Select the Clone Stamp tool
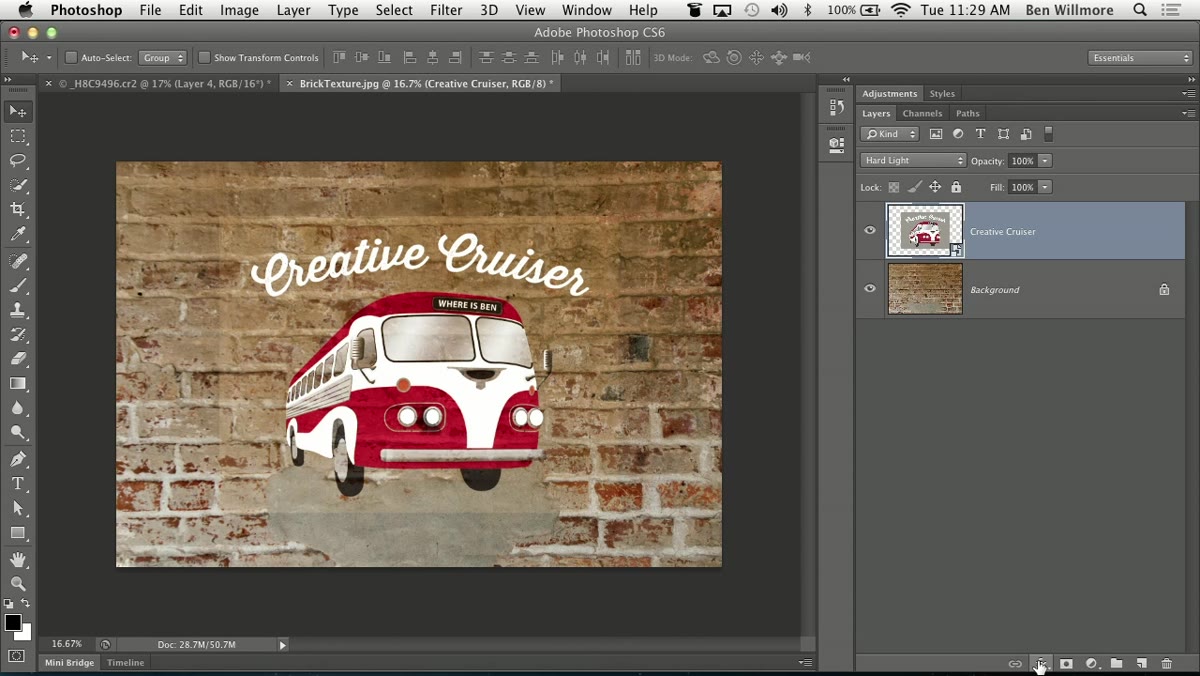 point(18,310)
